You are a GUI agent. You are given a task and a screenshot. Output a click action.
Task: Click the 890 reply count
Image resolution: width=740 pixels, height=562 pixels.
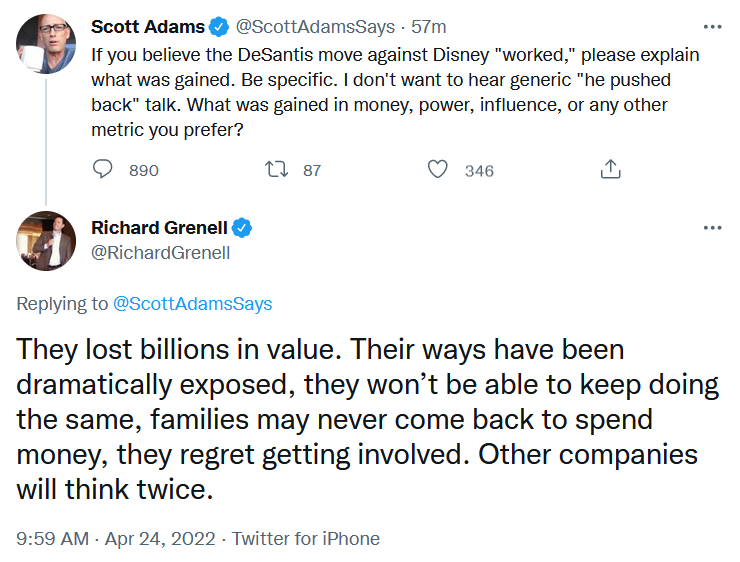point(144,170)
